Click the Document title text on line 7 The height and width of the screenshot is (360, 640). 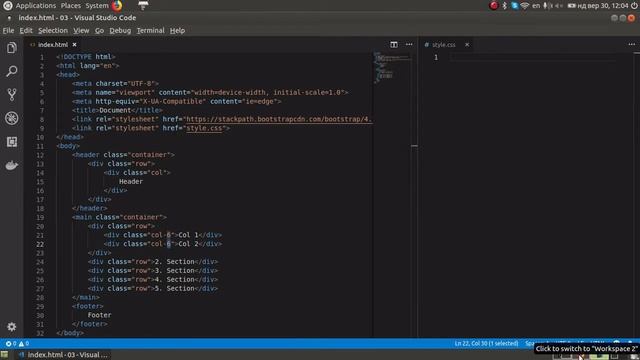coord(115,110)
